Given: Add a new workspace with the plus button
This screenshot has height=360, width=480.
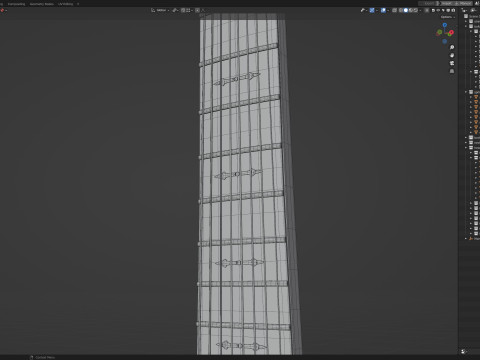Looking at the screenshot, I should (78, 4).
